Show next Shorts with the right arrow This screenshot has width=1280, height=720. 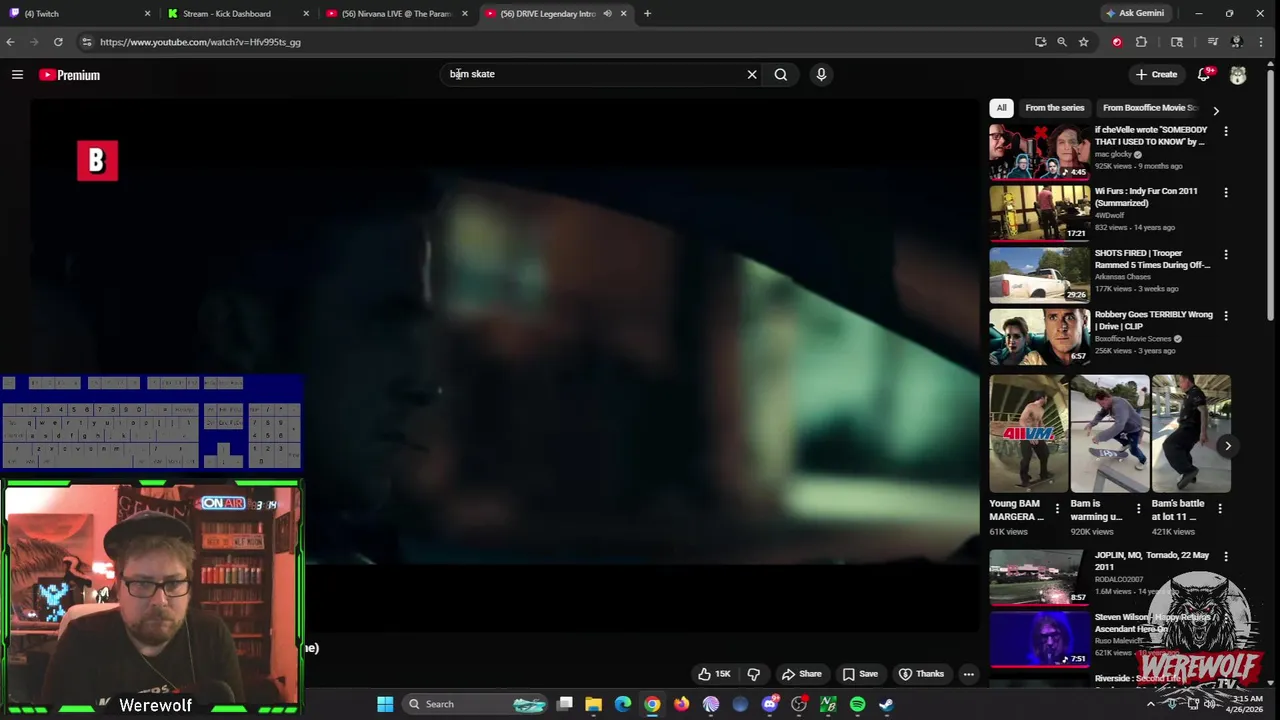(x=1227, y=446)
